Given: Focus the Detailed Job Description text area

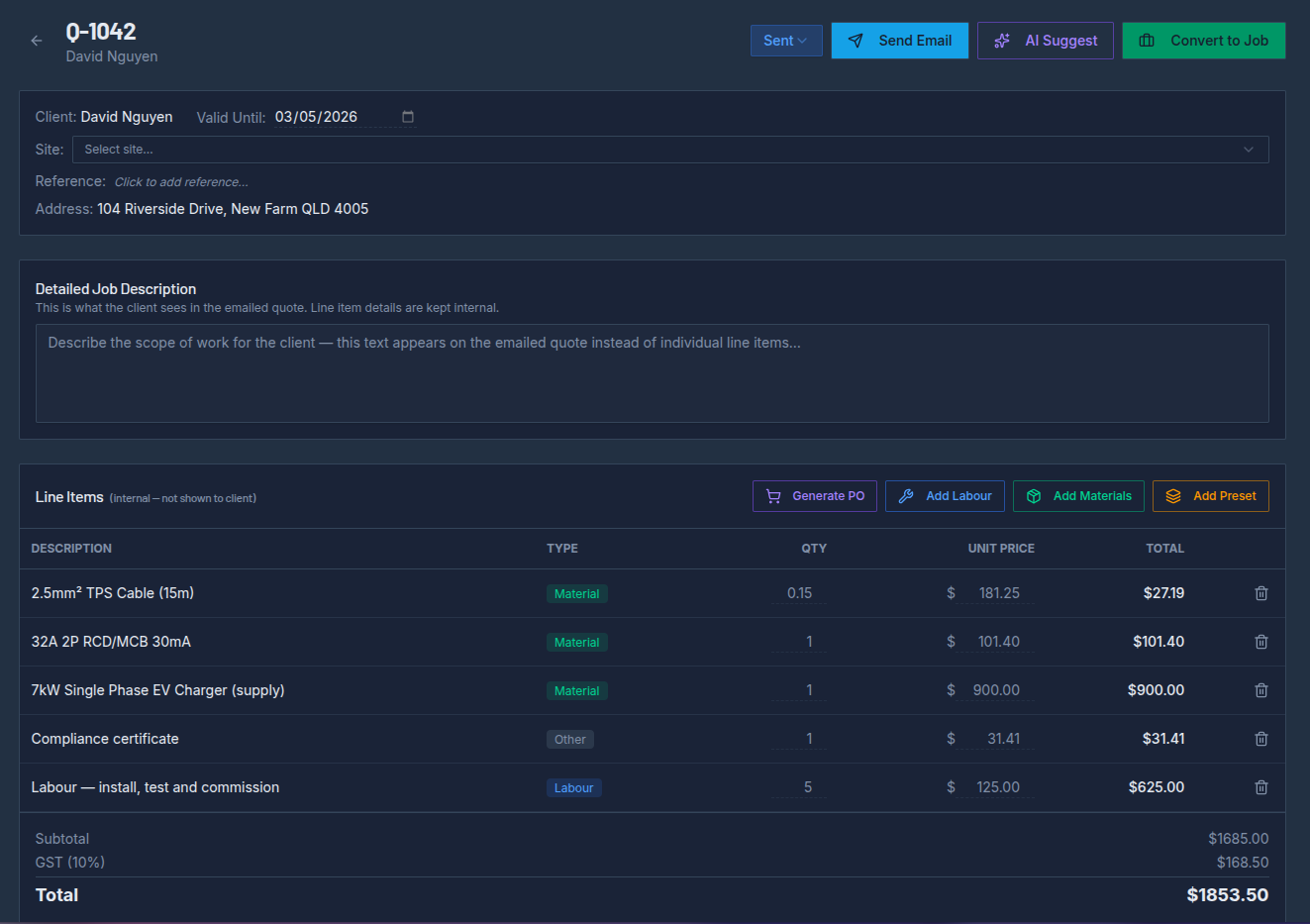Looking at the screenshot, I should click(x=653, y=373).
